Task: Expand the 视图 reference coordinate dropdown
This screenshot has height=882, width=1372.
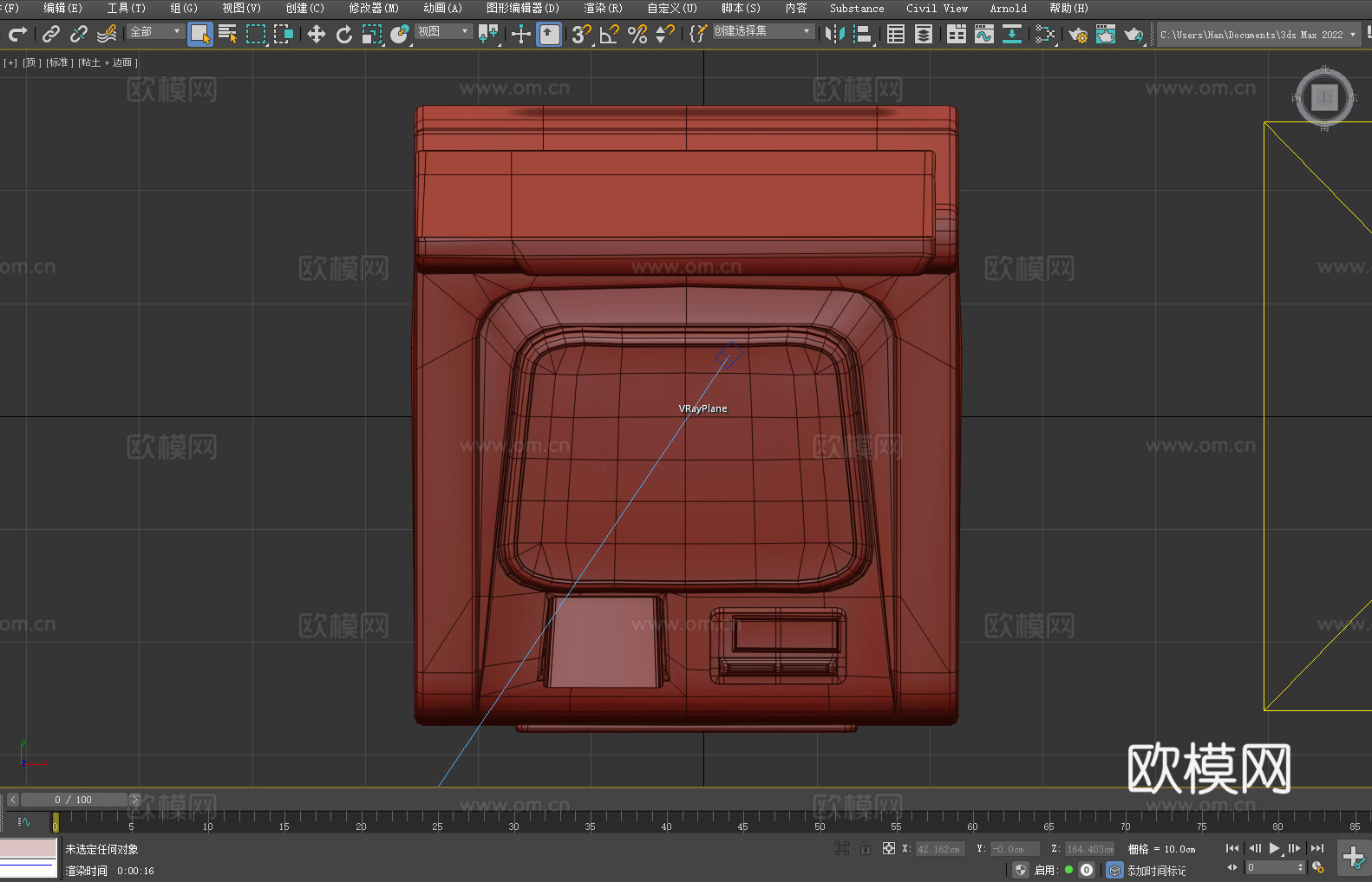Action: click(x=443, y=31)
